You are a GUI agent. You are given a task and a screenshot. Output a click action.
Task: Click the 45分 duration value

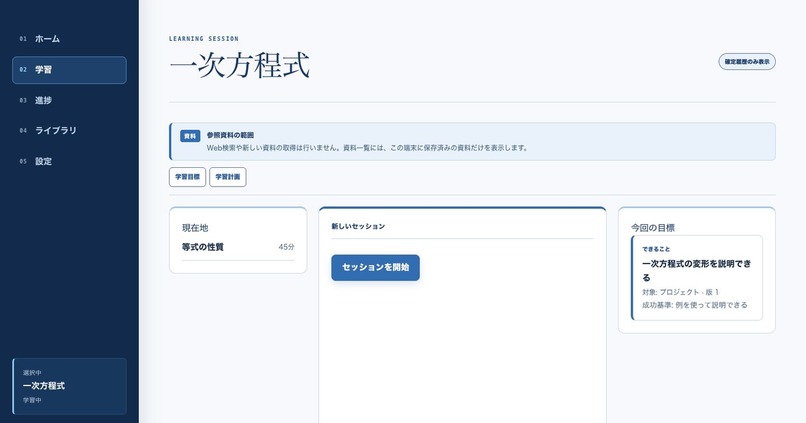coord(286,247)
